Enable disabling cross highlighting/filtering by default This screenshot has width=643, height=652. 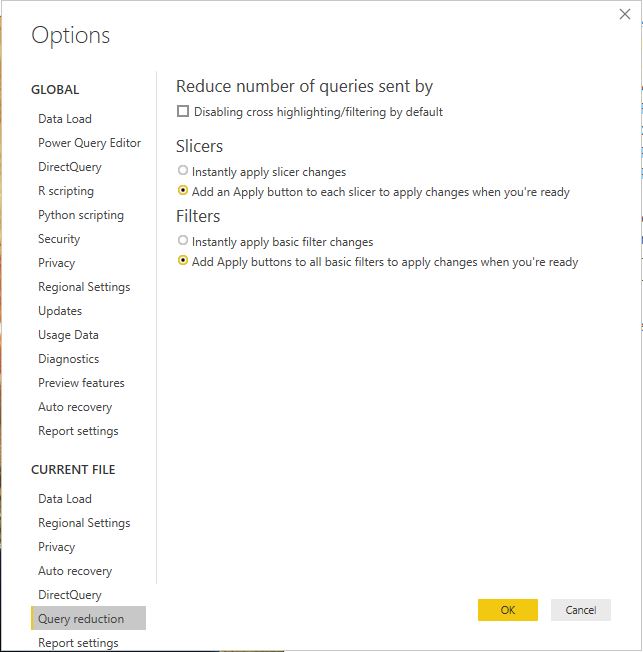point(183,112)
